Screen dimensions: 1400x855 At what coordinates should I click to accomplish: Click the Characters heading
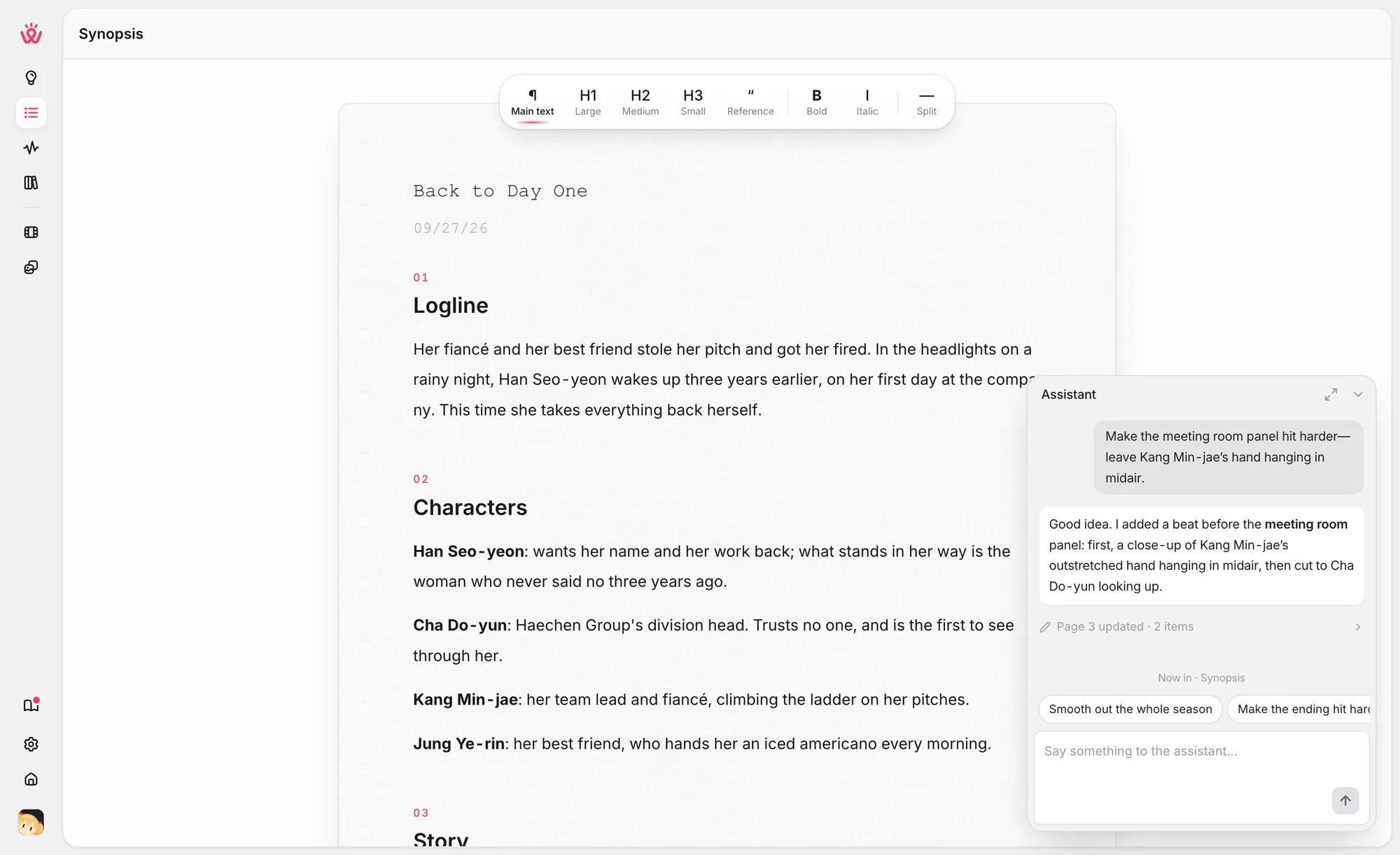(x=470, y=507)
